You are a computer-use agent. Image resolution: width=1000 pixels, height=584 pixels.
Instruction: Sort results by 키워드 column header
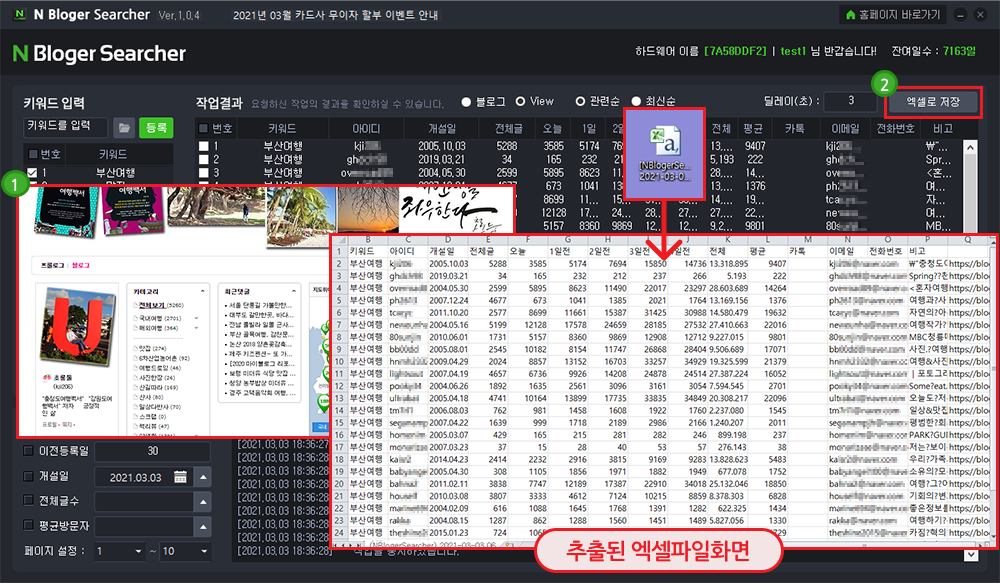282,128
